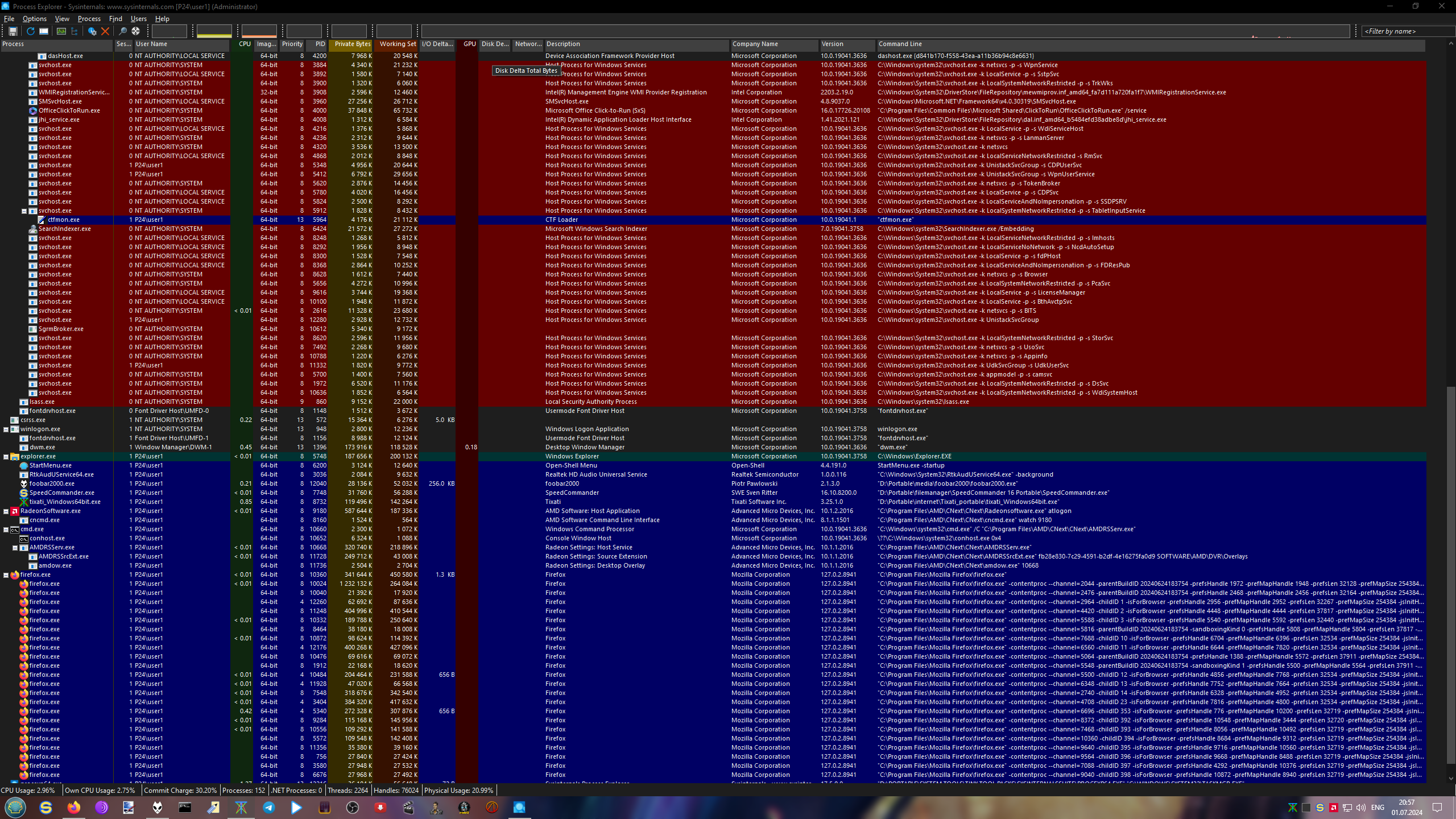Toggle Show Process Tree icon
Image resolution: width=1456 pixels, height=819 pixels.
tap(74, 31)
